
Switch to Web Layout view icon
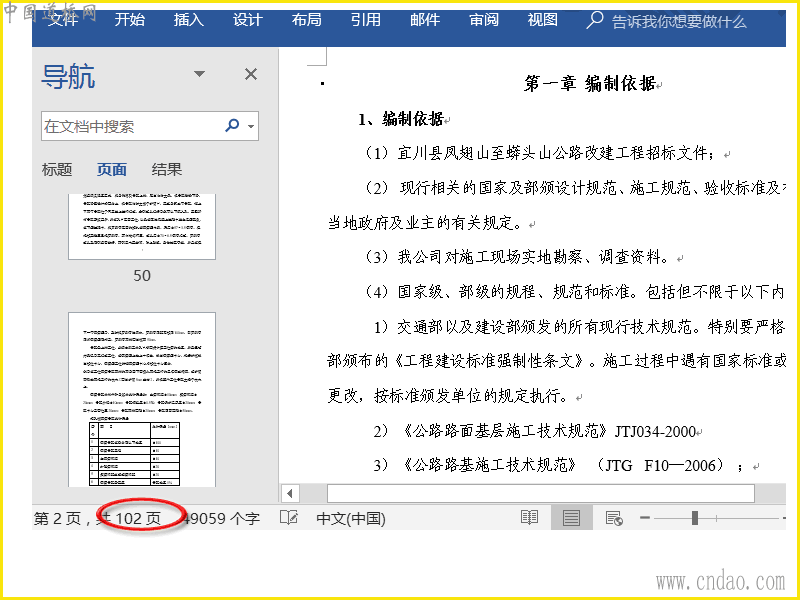(614, 518)
